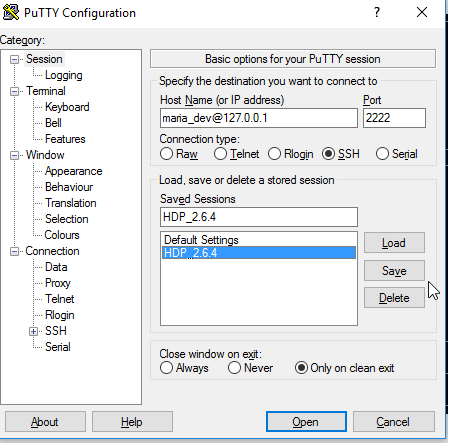Image resolution: width=450 pixels, height=443 pixels.
Task: Open the SSH connection
Action: point(306,422)
